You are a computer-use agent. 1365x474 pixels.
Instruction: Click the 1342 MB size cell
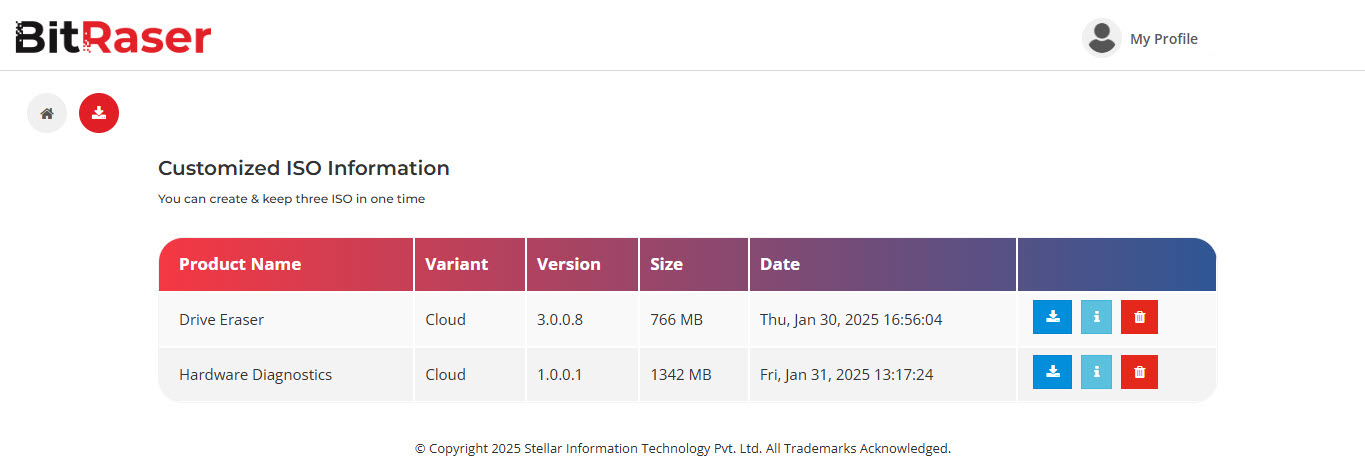(680, 375)
